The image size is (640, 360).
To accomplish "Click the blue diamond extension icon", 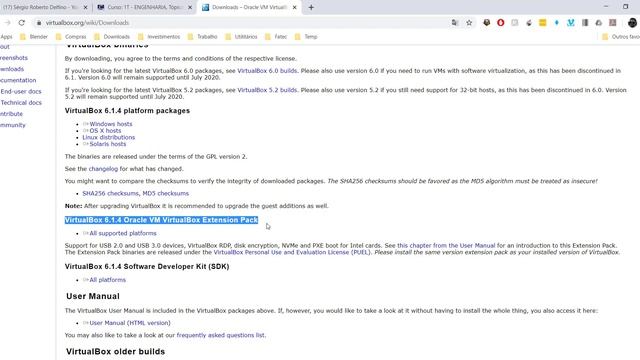I will [556, 23].
